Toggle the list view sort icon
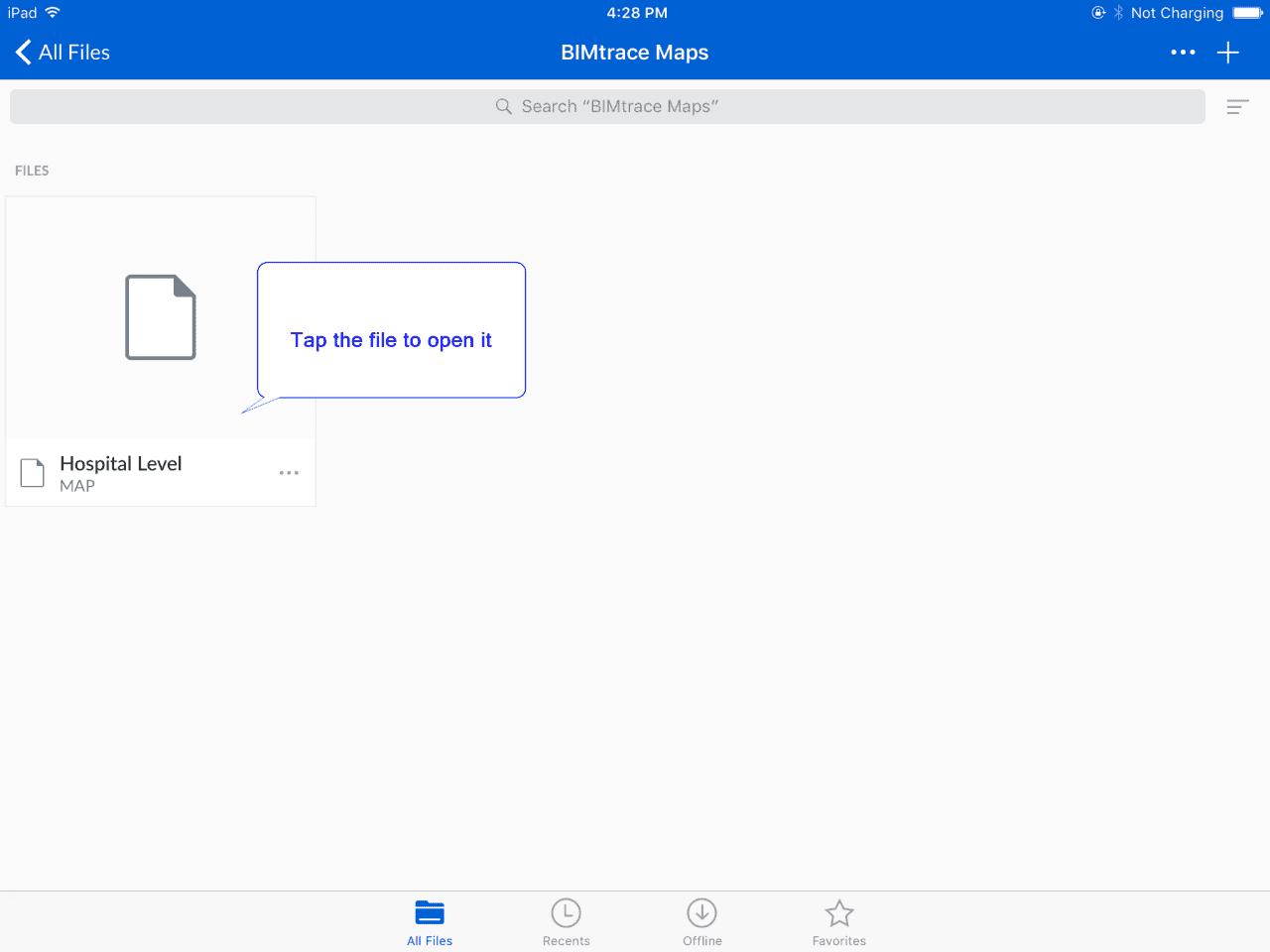Screen dimensions: 1270x952 1237,107
